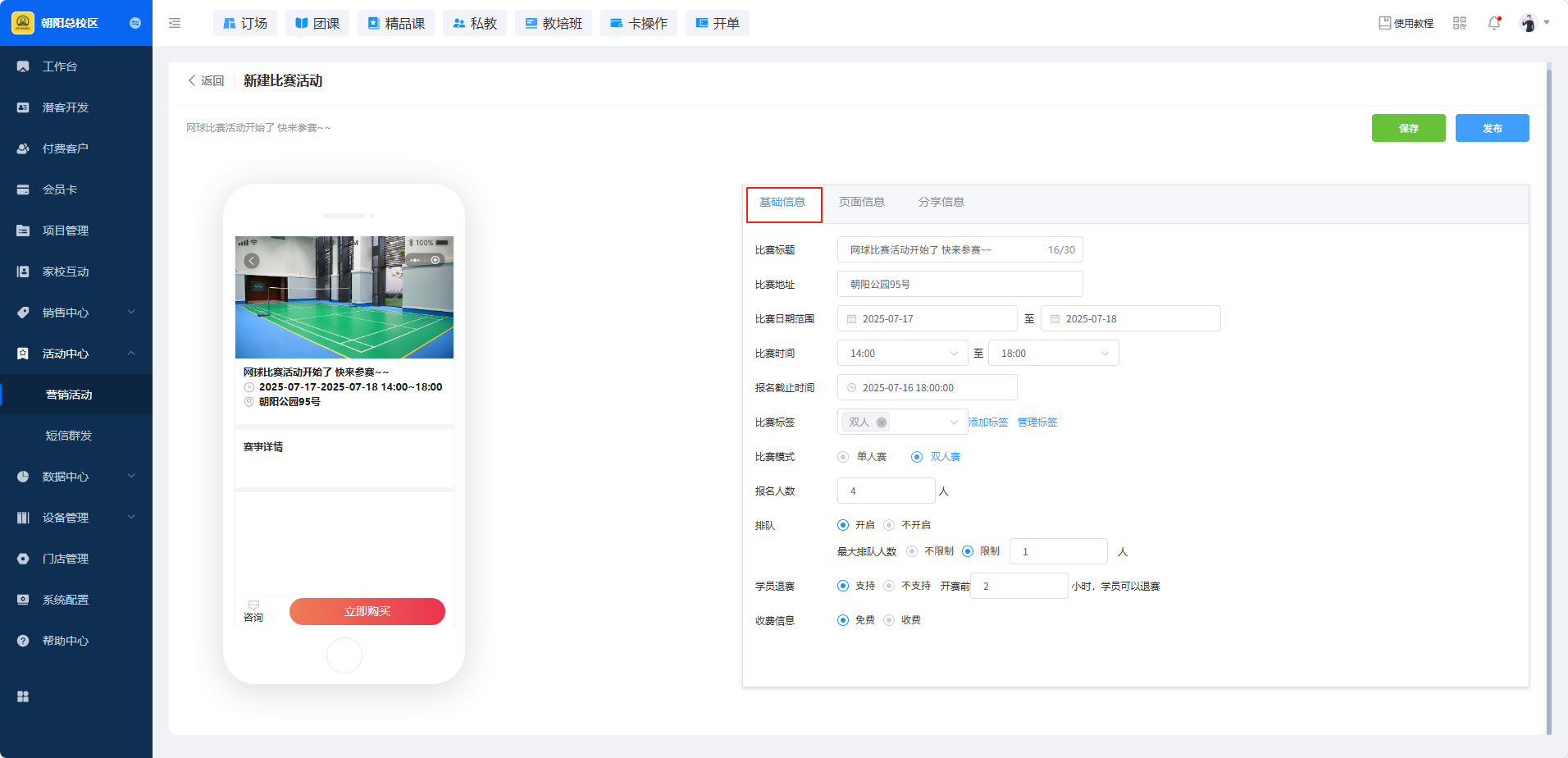Switch to the 页面信息 tab
This screenshot has height=758, width=1568.
861,203
